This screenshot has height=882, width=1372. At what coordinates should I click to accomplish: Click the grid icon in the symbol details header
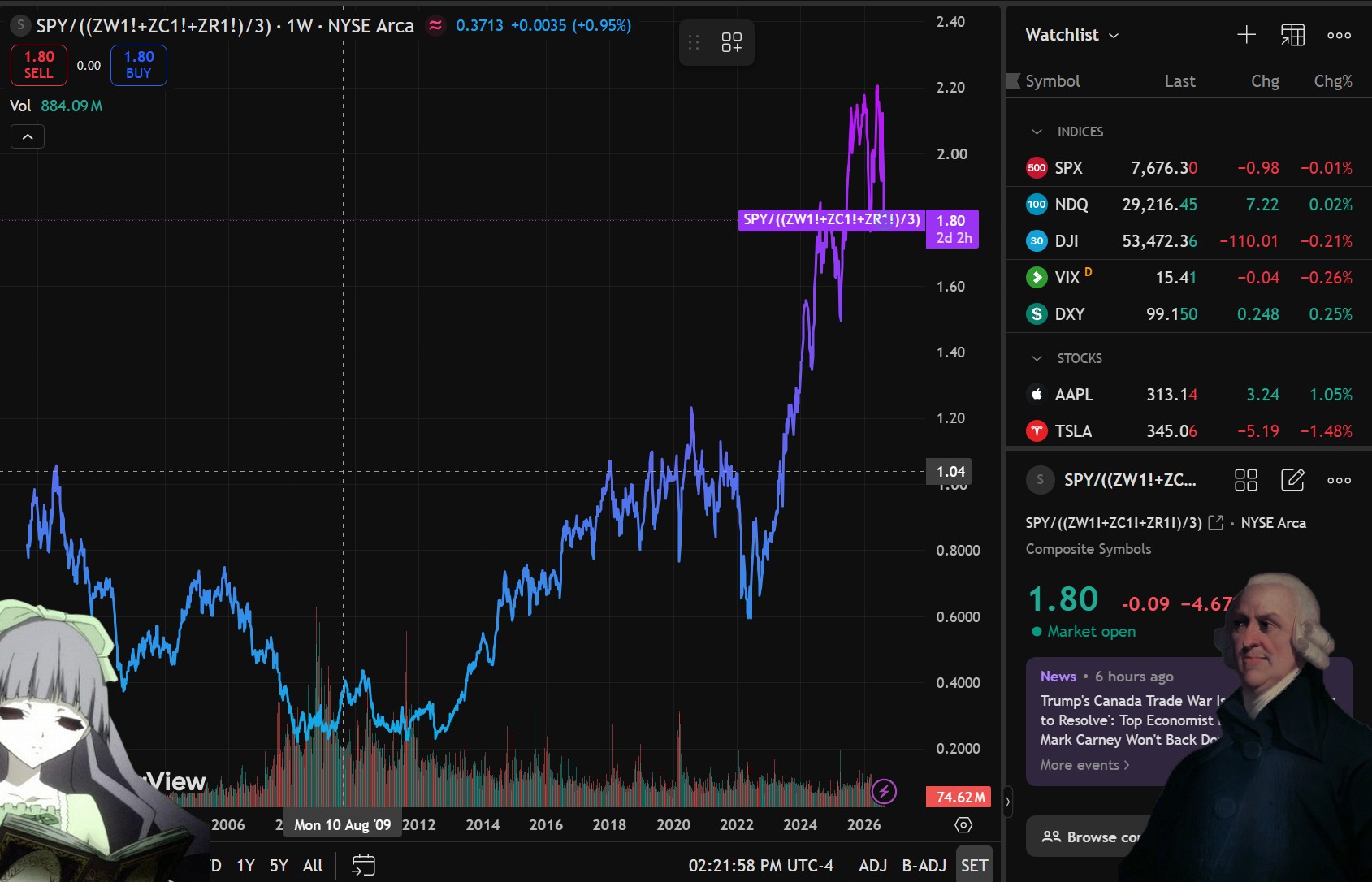pyautogui.click(x=1246, y=480)
